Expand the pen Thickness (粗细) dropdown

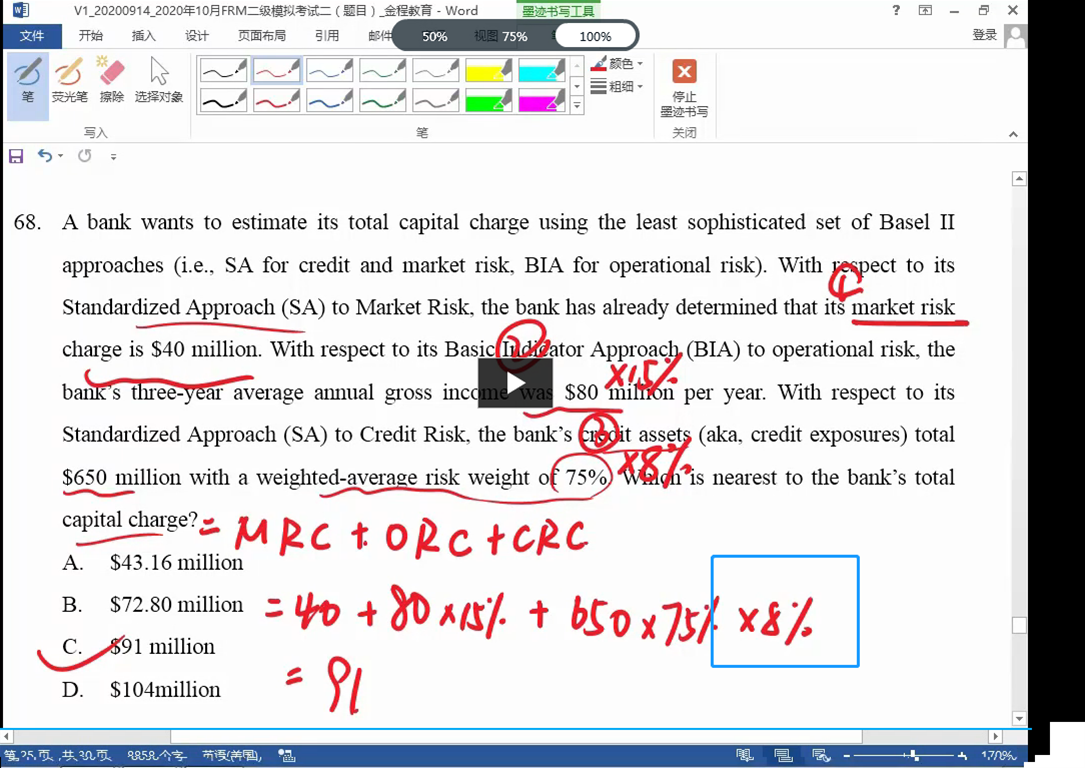coord(618,87)
